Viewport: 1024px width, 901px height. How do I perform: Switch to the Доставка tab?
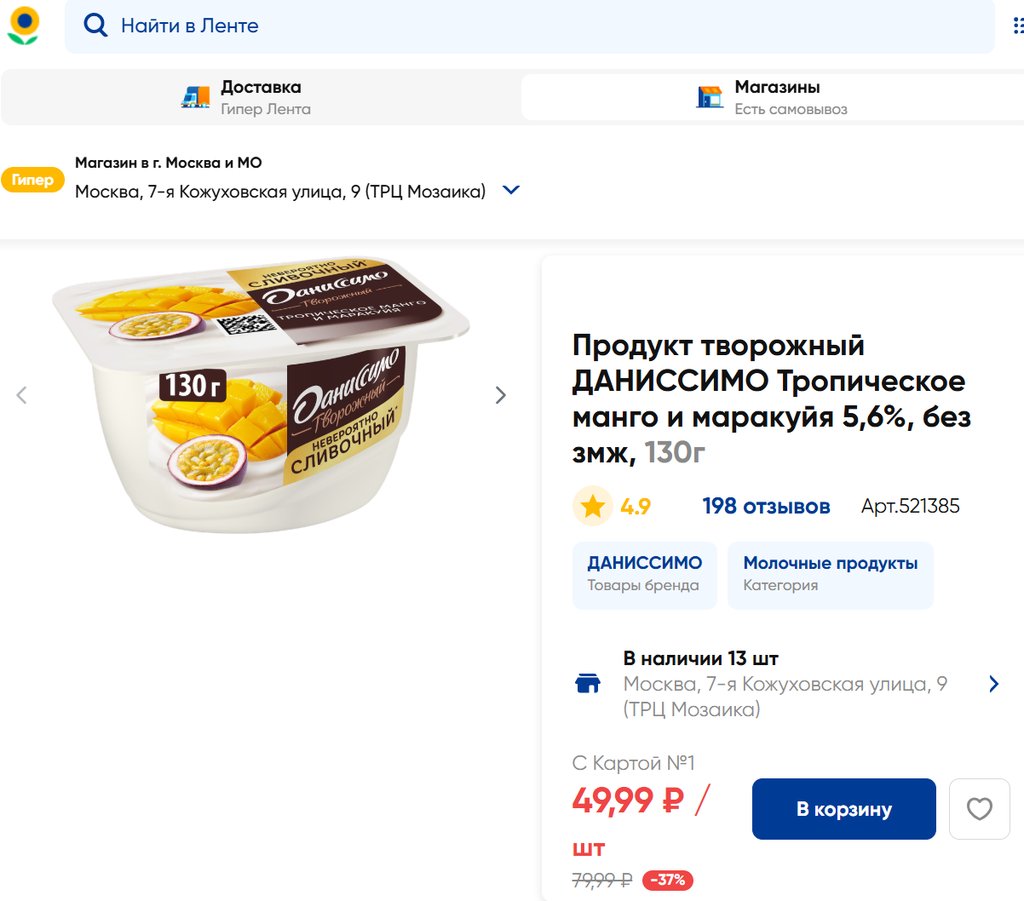tap(261, 97)
